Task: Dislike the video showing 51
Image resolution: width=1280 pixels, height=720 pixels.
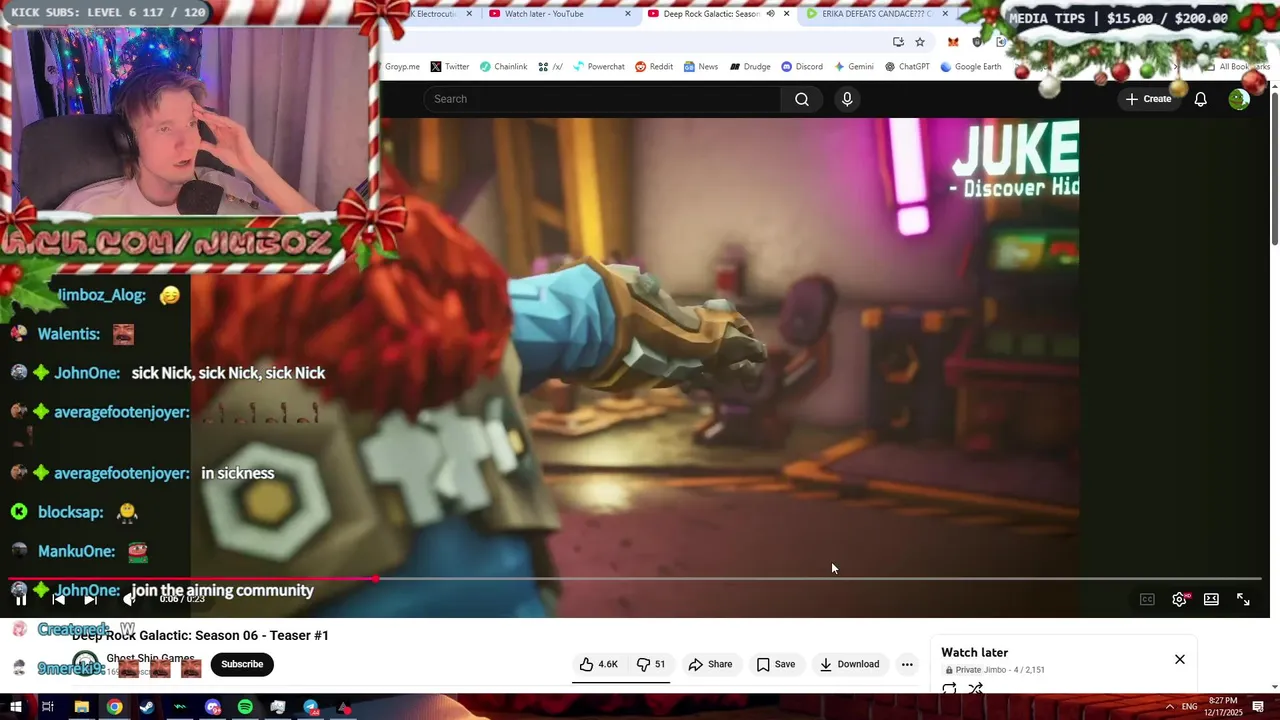Action: pos(651,664)
